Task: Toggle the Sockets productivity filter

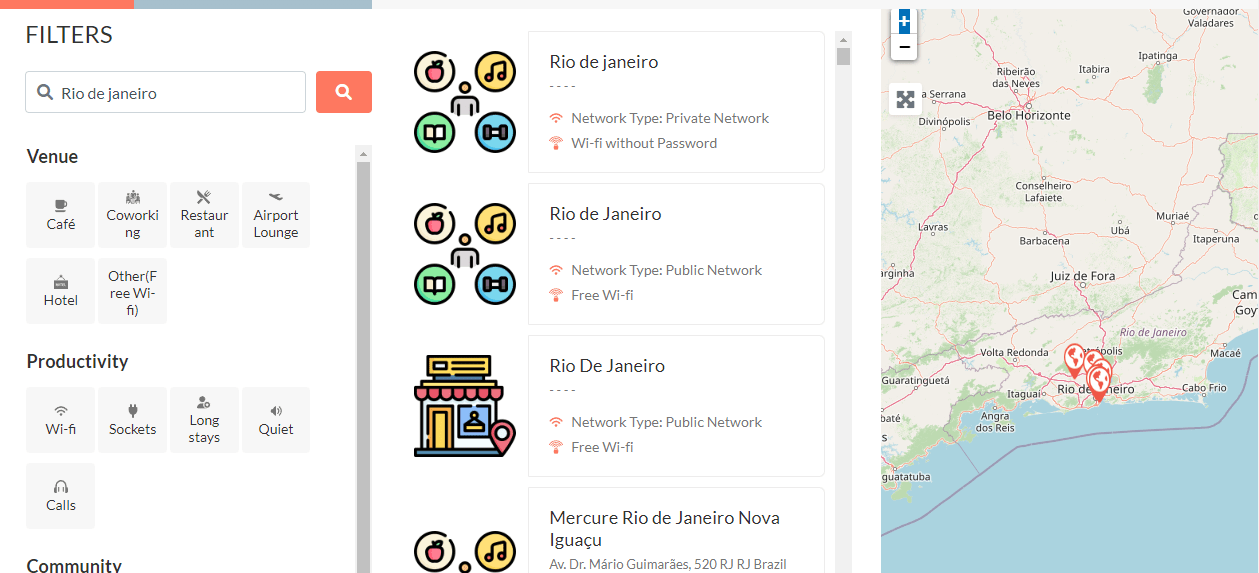Action: pyautogui.click(x=133, y=420)
